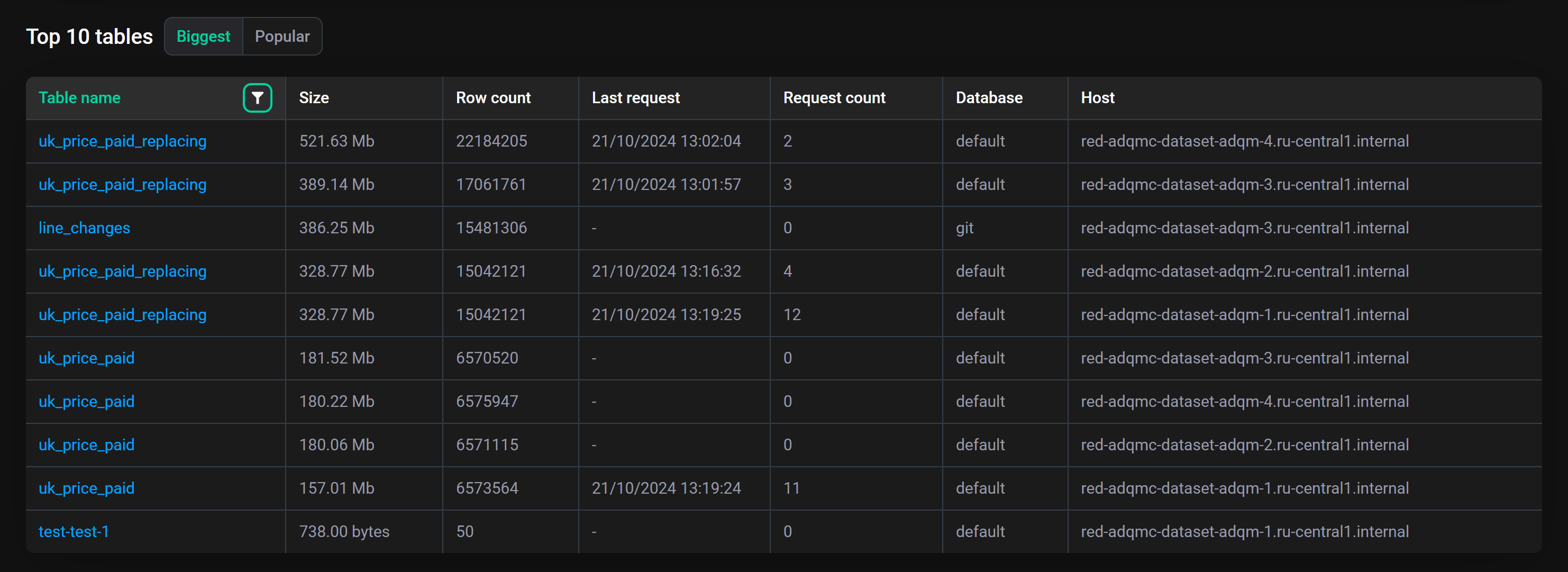1568x572 pixels.
Task: Open the test-test-1 table link
Action: [x=74, y=531]
